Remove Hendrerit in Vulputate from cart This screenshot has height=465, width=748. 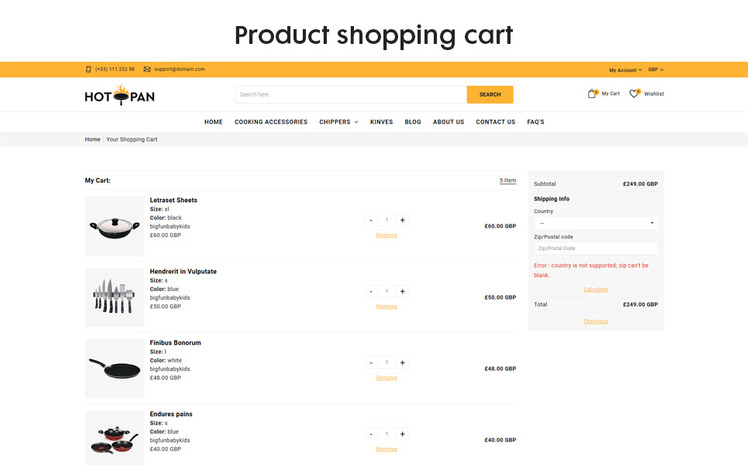click(x=386, y=306)
